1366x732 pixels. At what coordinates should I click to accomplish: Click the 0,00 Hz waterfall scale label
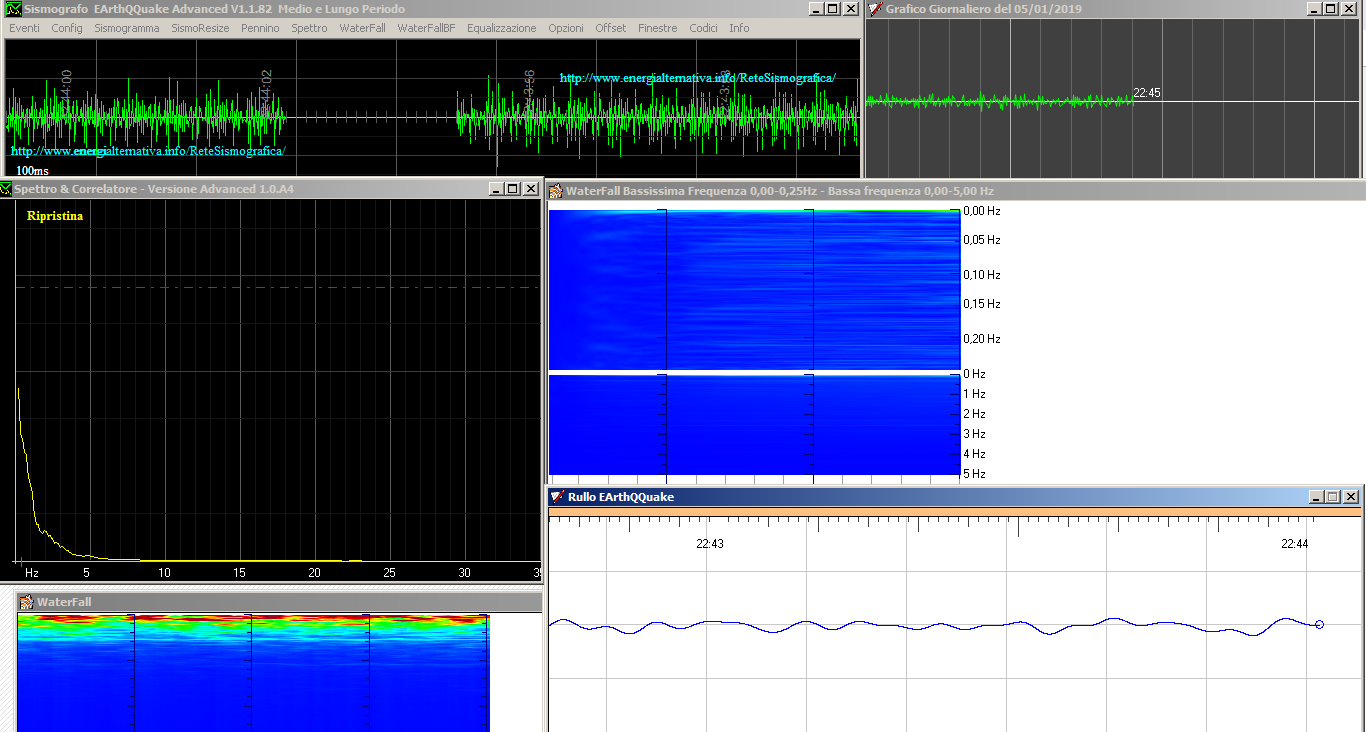pos(982,212)
